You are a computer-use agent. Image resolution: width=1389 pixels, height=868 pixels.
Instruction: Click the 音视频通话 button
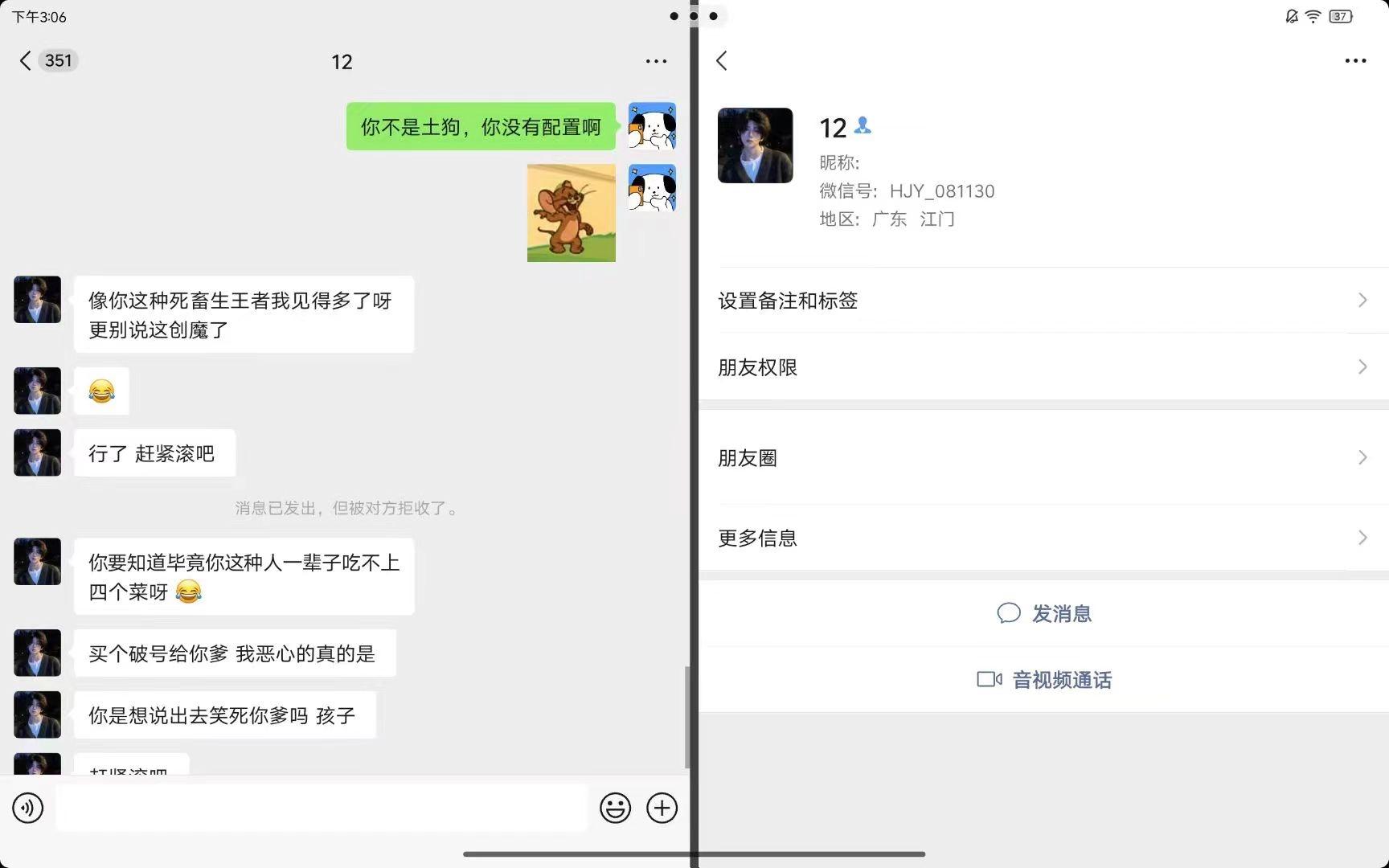pos(1043,679)
